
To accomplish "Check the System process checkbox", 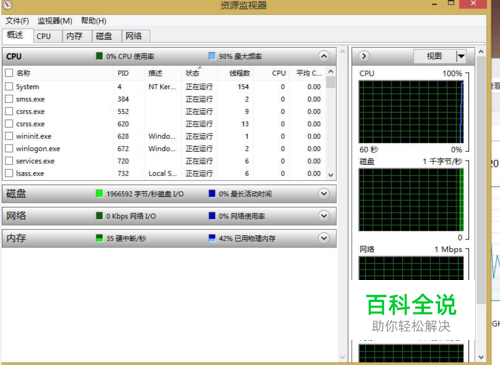I will 9,87.
